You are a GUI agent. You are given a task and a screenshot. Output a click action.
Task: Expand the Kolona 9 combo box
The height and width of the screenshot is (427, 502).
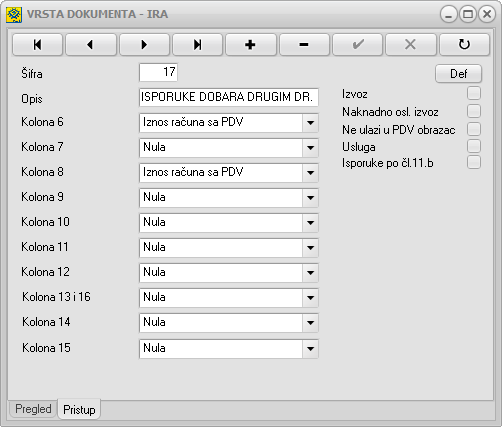[x=310, y=198]
